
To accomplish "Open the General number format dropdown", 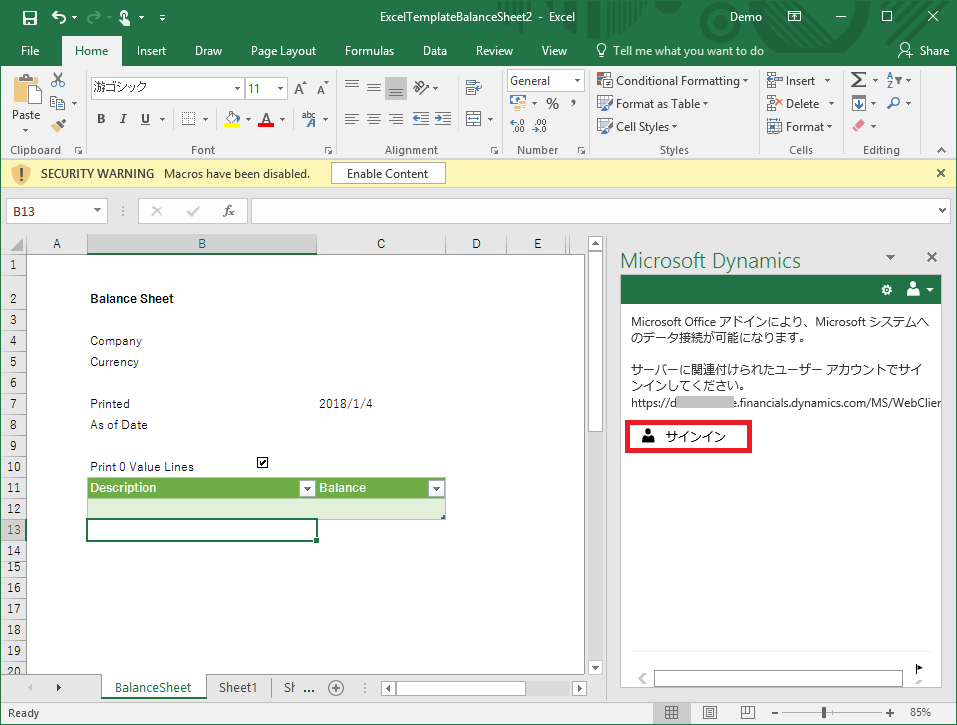I will 577,81.
